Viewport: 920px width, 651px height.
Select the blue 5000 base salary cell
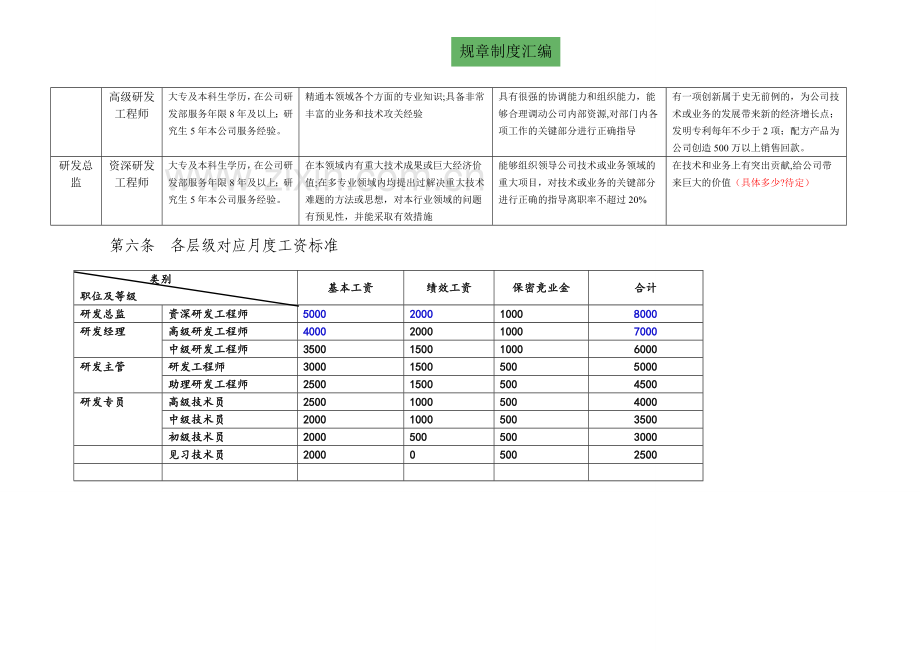(x=314, y=314)
